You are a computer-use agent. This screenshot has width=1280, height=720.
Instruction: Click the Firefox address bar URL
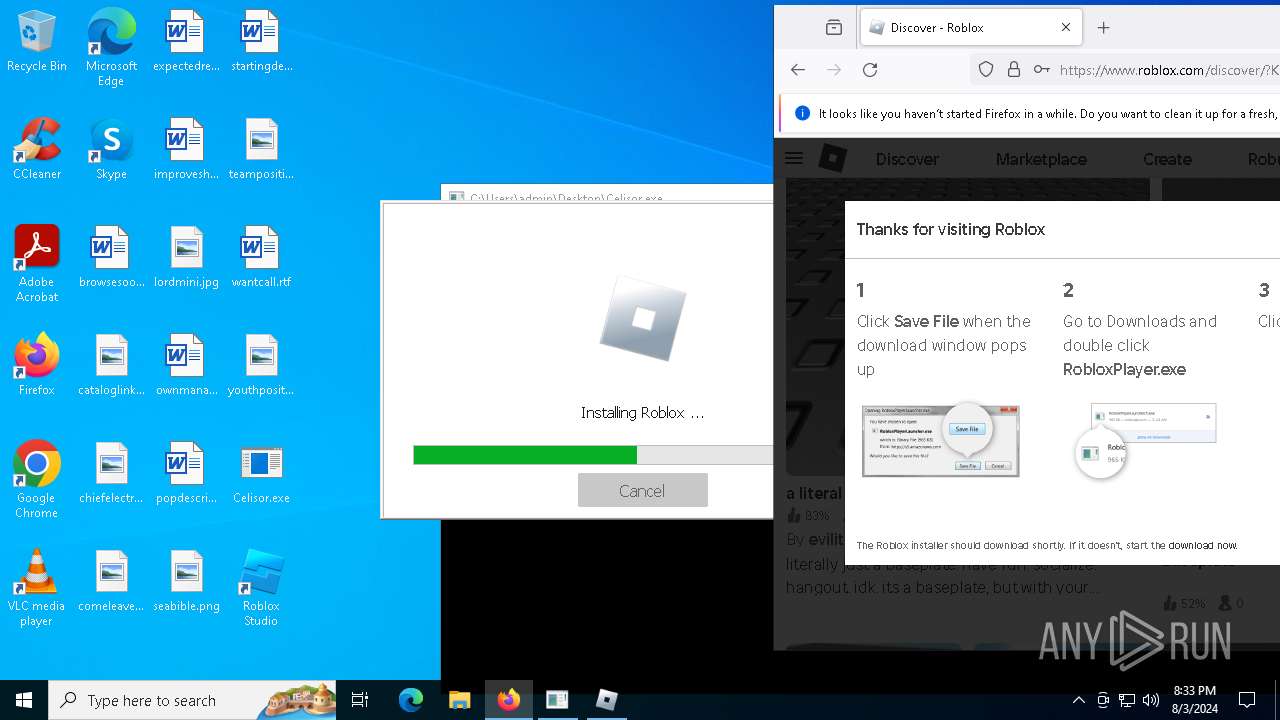[x=1169, y=70]
